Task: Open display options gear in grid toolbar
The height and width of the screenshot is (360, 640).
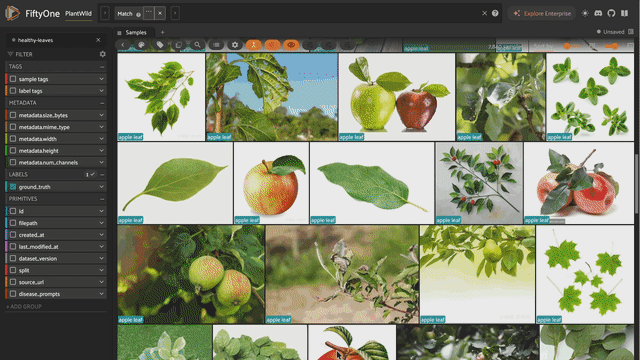Action: click(235, 45)
